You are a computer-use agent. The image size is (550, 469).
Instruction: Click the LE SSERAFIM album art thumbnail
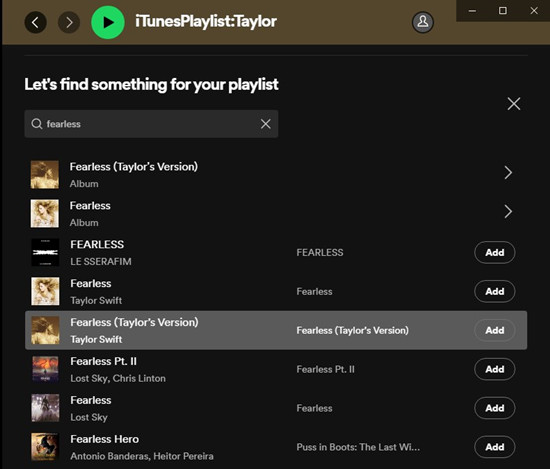(x=45, y=253)
